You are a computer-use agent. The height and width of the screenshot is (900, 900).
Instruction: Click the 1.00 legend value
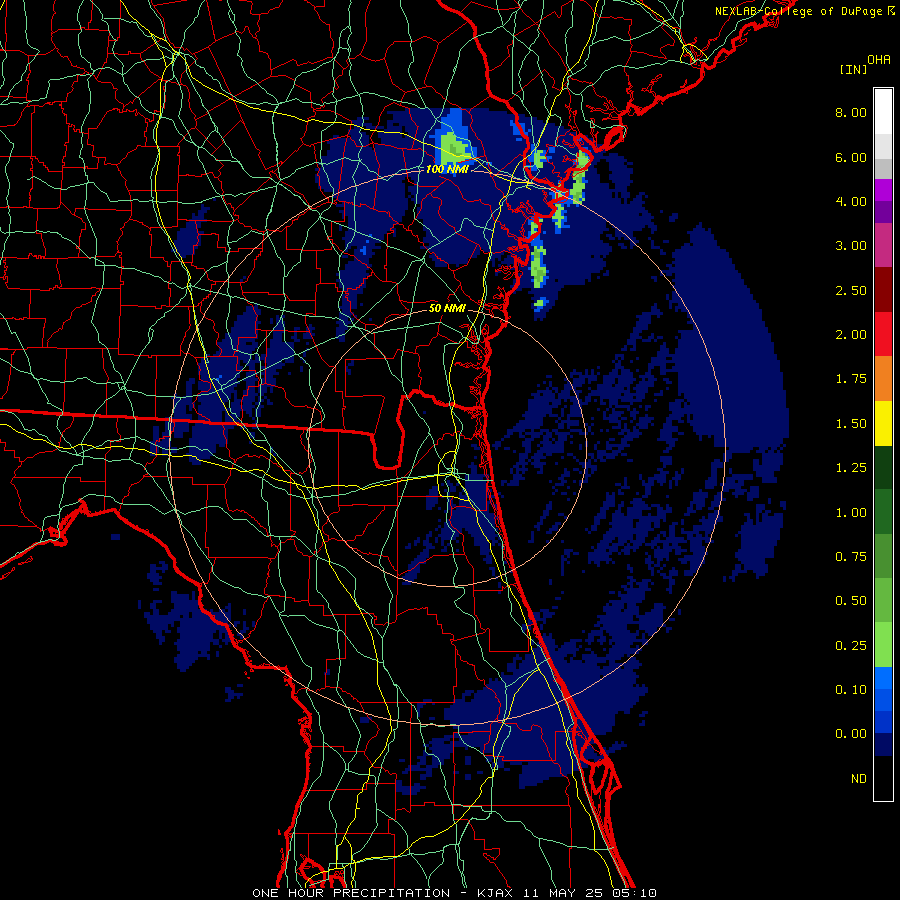[x=851, y=513]
